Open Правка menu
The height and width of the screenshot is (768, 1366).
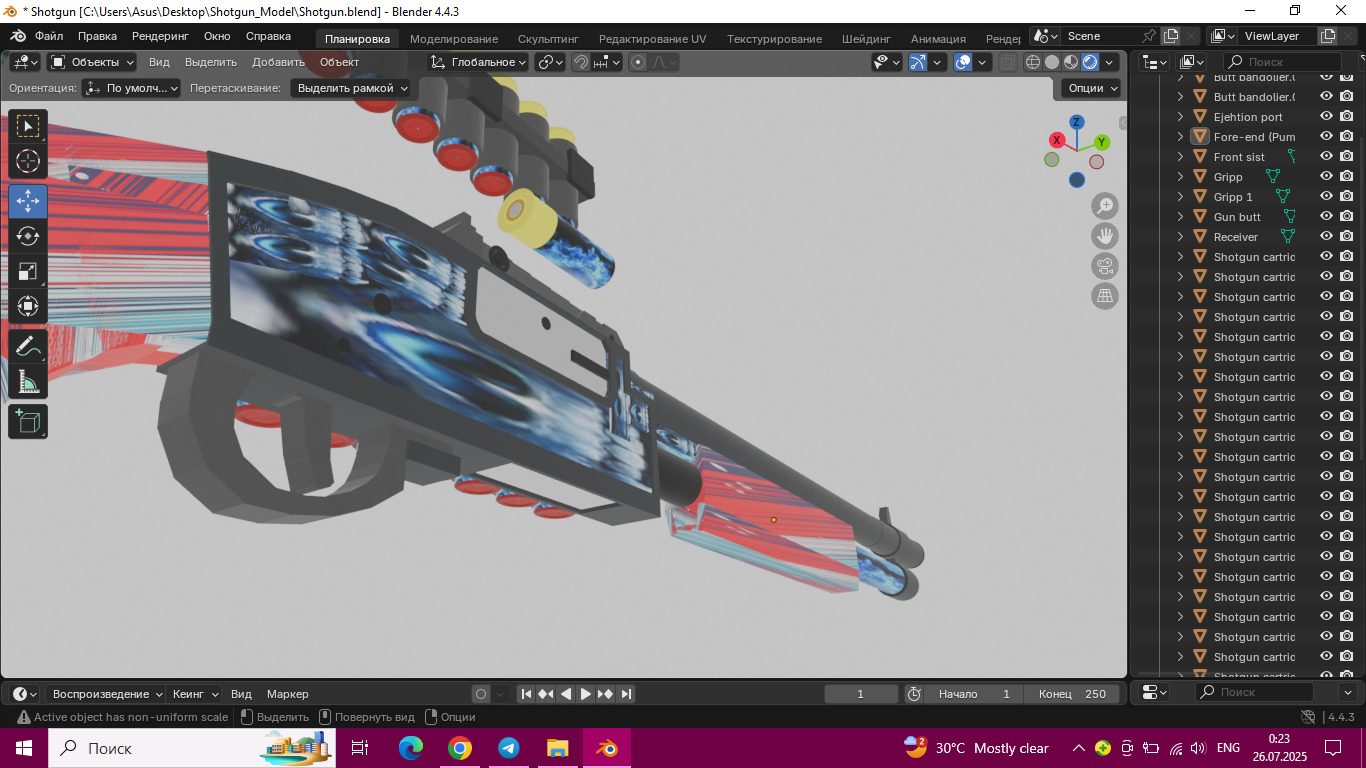click(98, 36)
